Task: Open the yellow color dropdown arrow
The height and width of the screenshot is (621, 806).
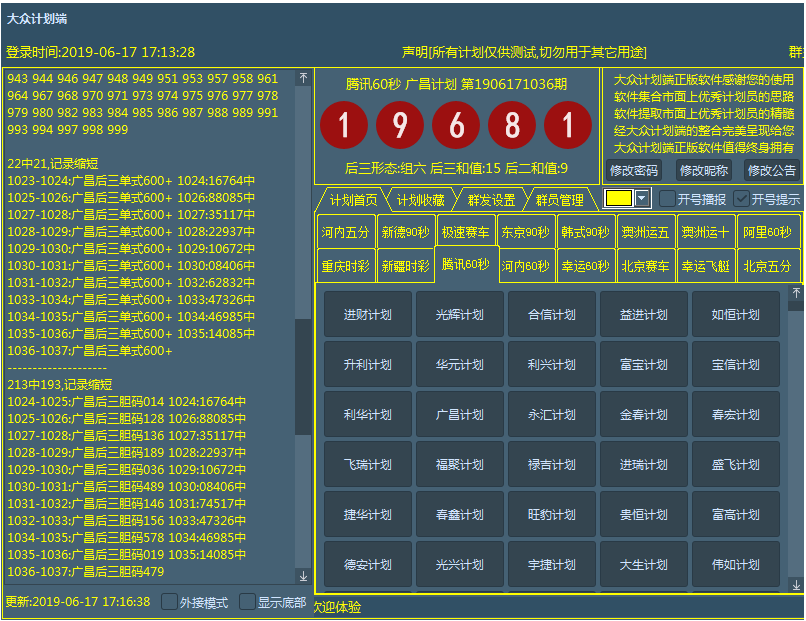Action: pyautogui.click(x=642, y=198)
